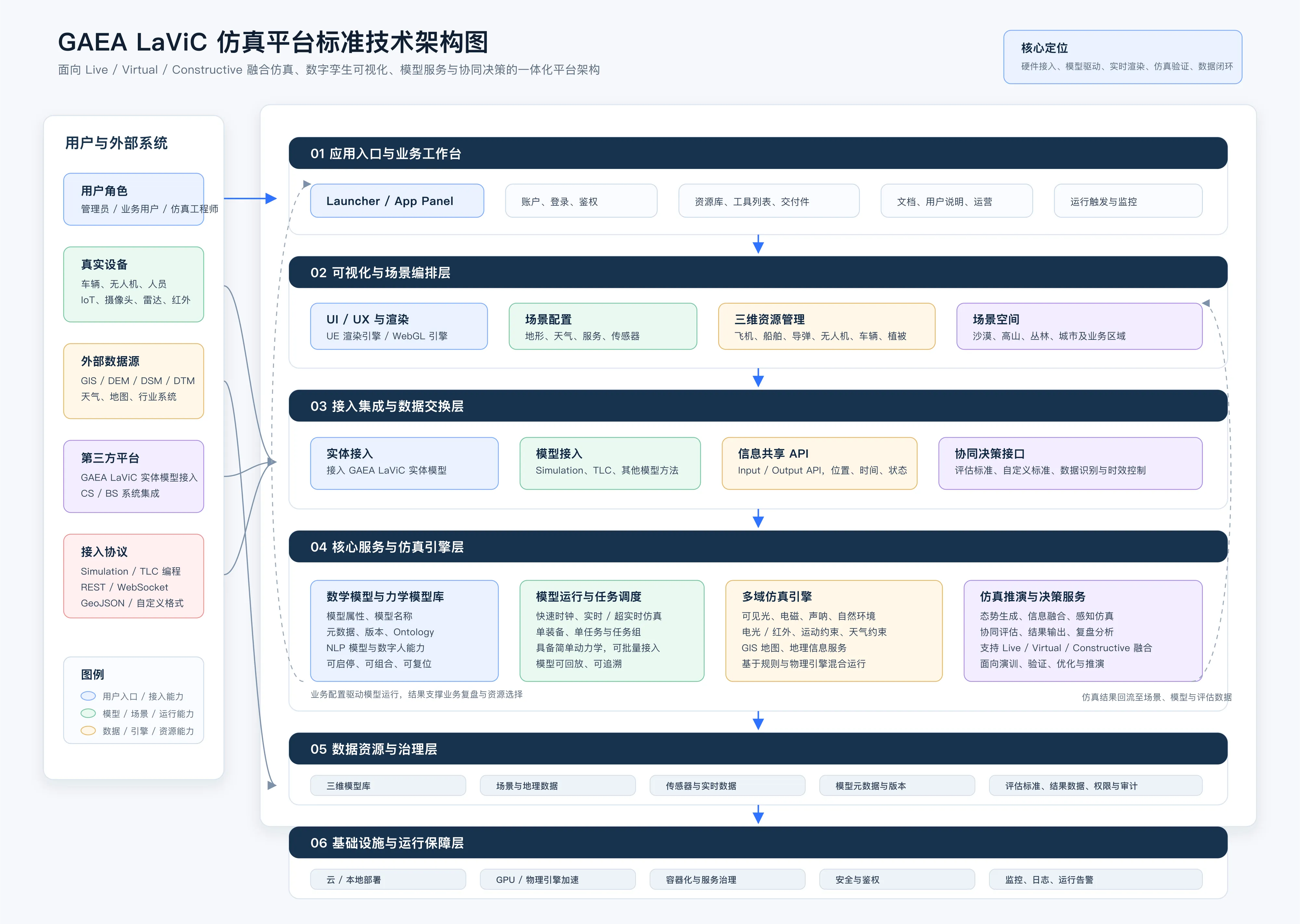Click the UI / UX 与渲染 card

(399, 326)
